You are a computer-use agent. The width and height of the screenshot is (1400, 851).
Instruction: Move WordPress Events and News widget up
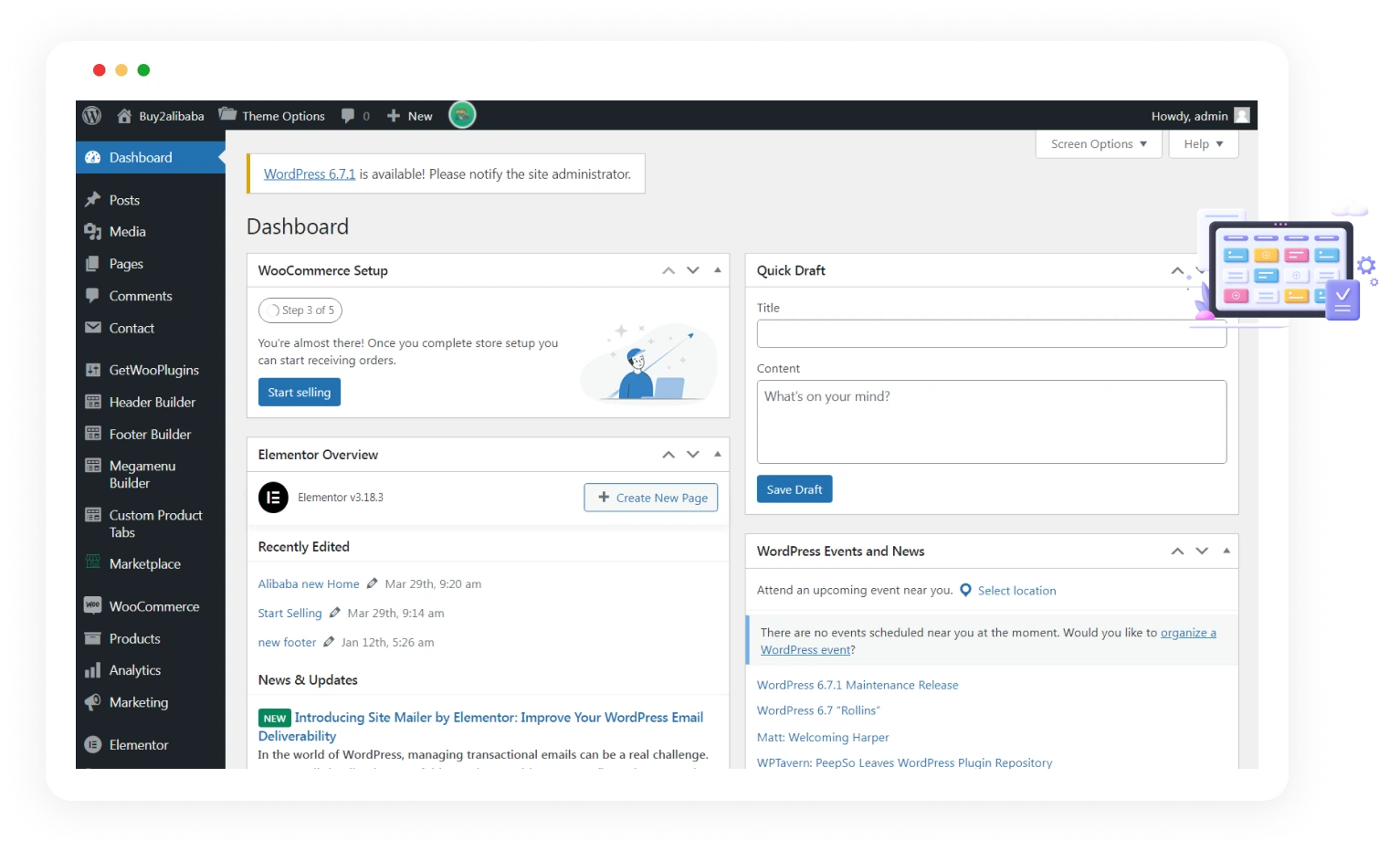pyautogui.click(x=1177, y=551)
